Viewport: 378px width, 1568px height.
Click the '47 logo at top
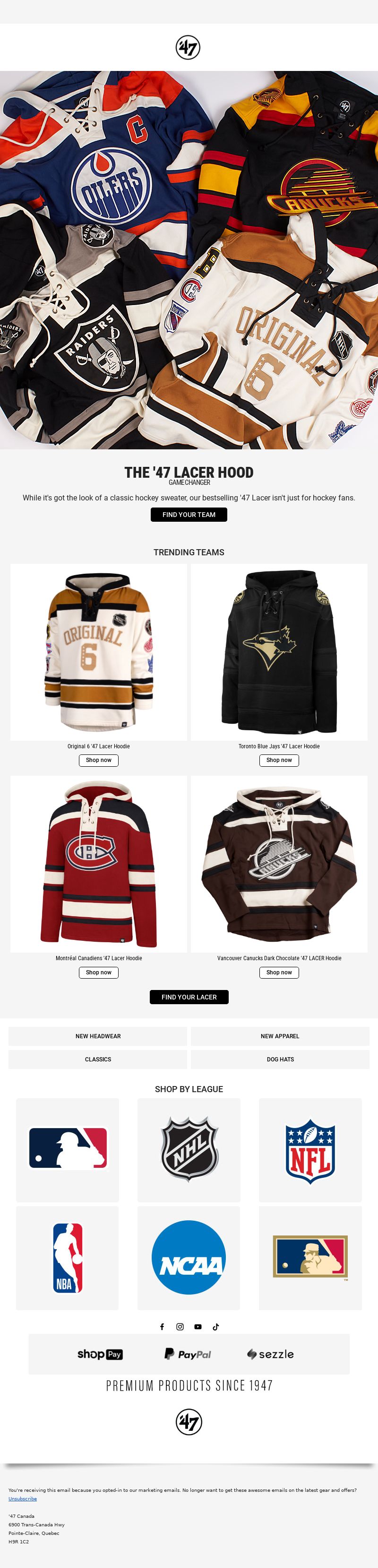(188, 47)
